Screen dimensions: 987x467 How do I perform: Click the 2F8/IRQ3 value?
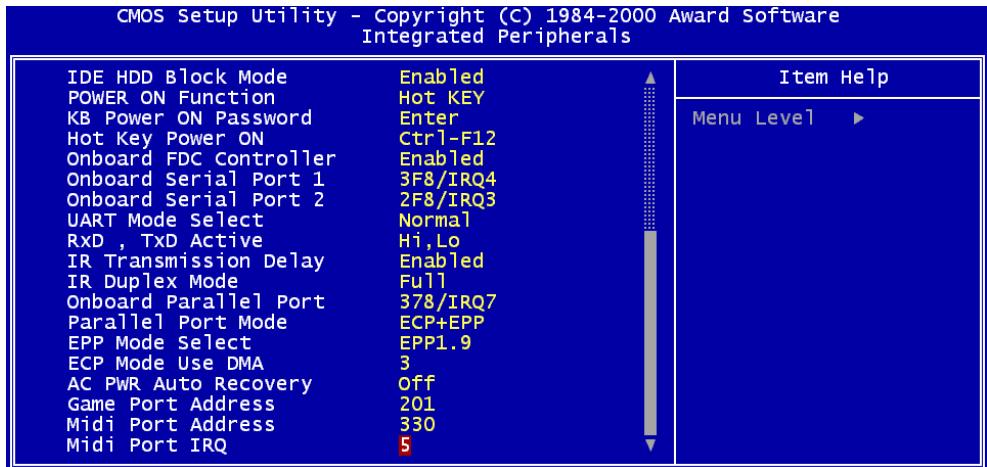pos(448,200)
